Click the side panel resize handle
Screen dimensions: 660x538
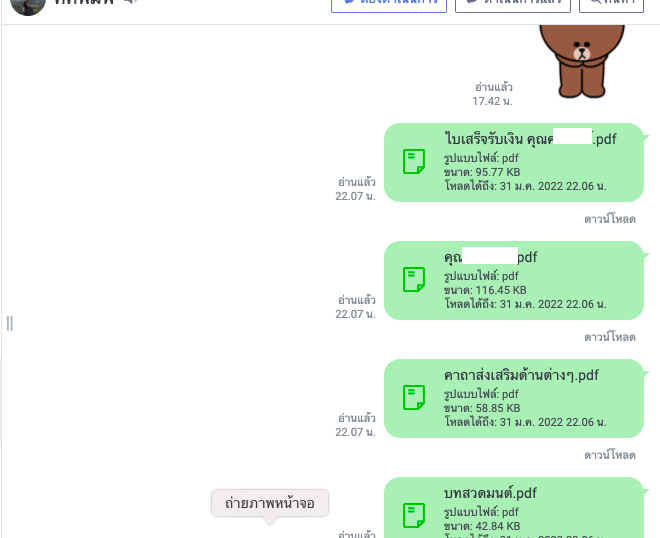coord(10,323)
